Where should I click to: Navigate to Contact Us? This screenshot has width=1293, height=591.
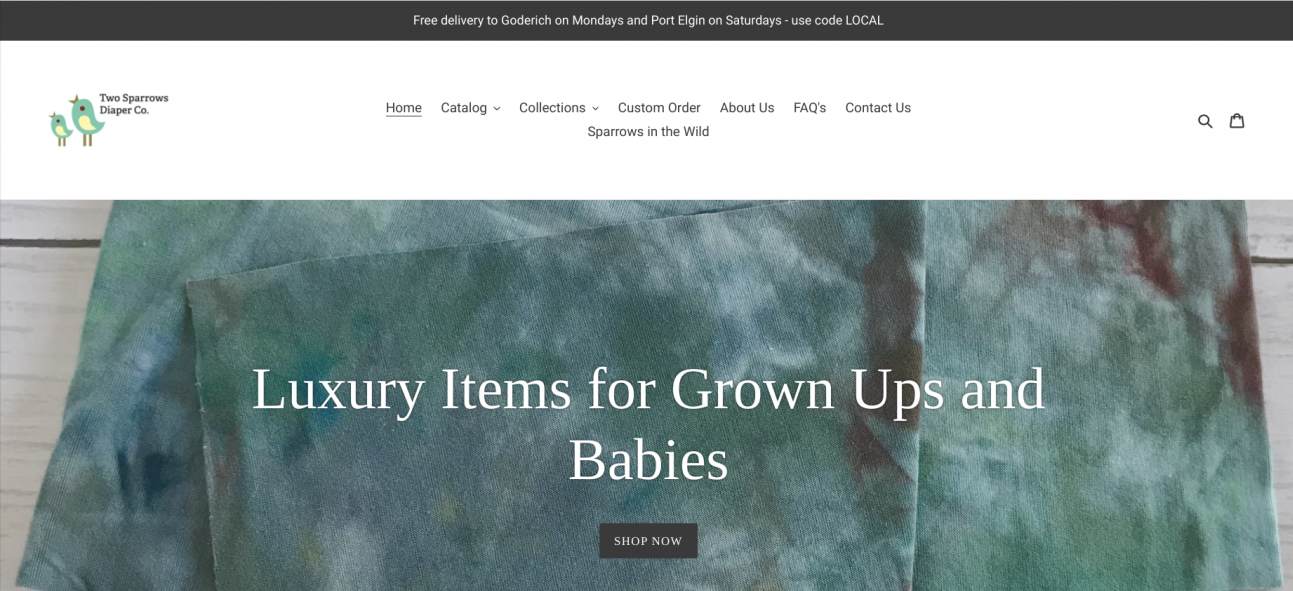(878, 108)
